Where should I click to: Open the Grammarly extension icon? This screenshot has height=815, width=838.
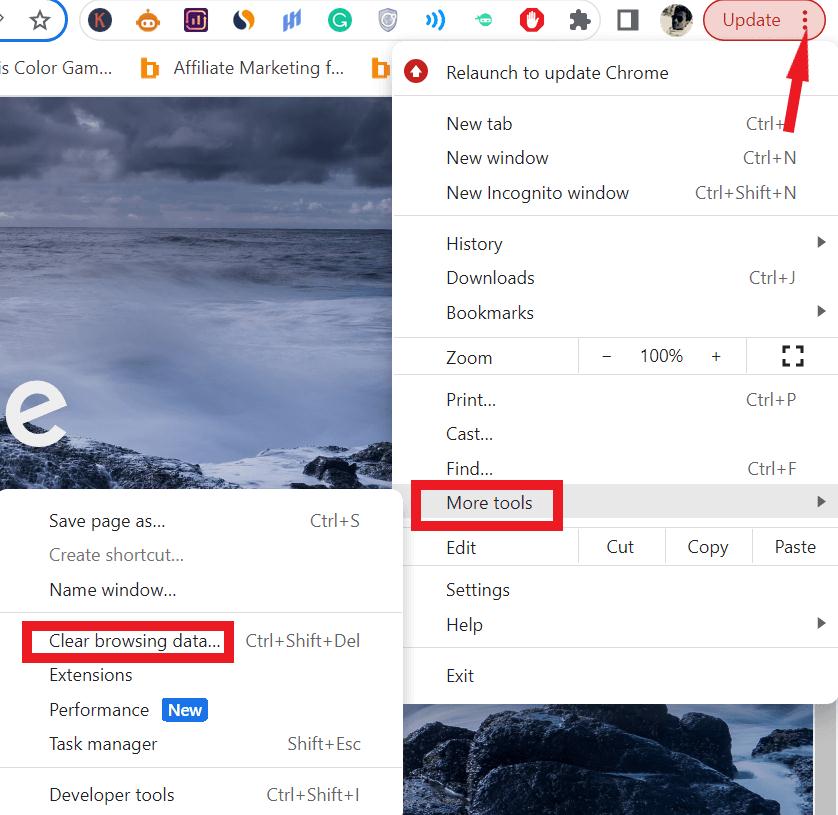[339, 21]
